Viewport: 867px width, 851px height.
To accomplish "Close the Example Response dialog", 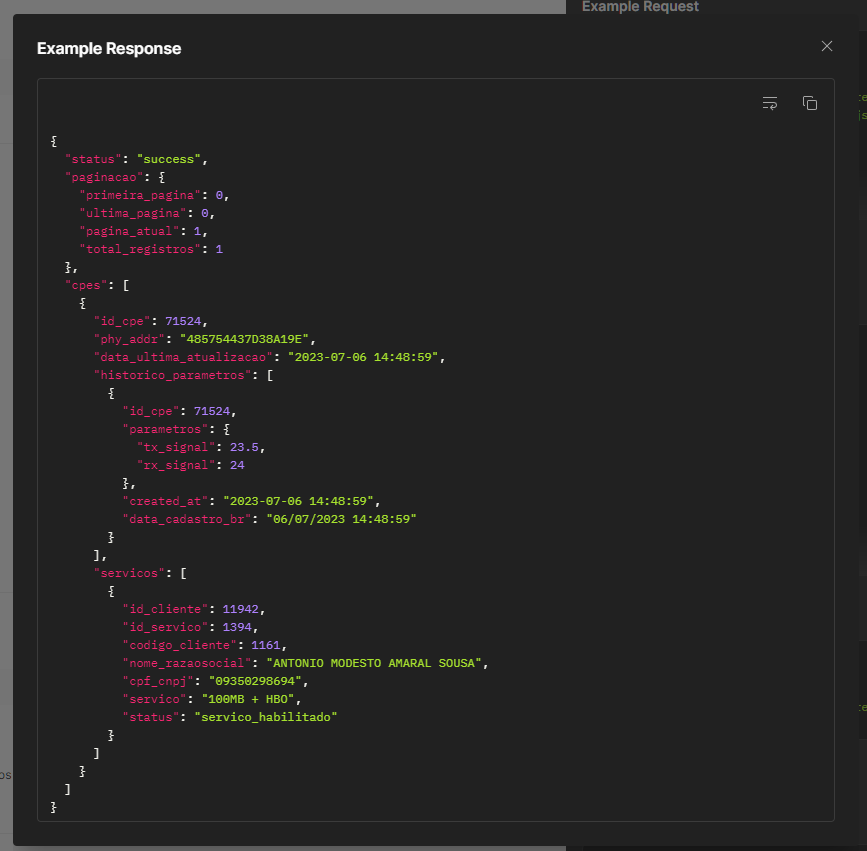I will coord(827,46).
